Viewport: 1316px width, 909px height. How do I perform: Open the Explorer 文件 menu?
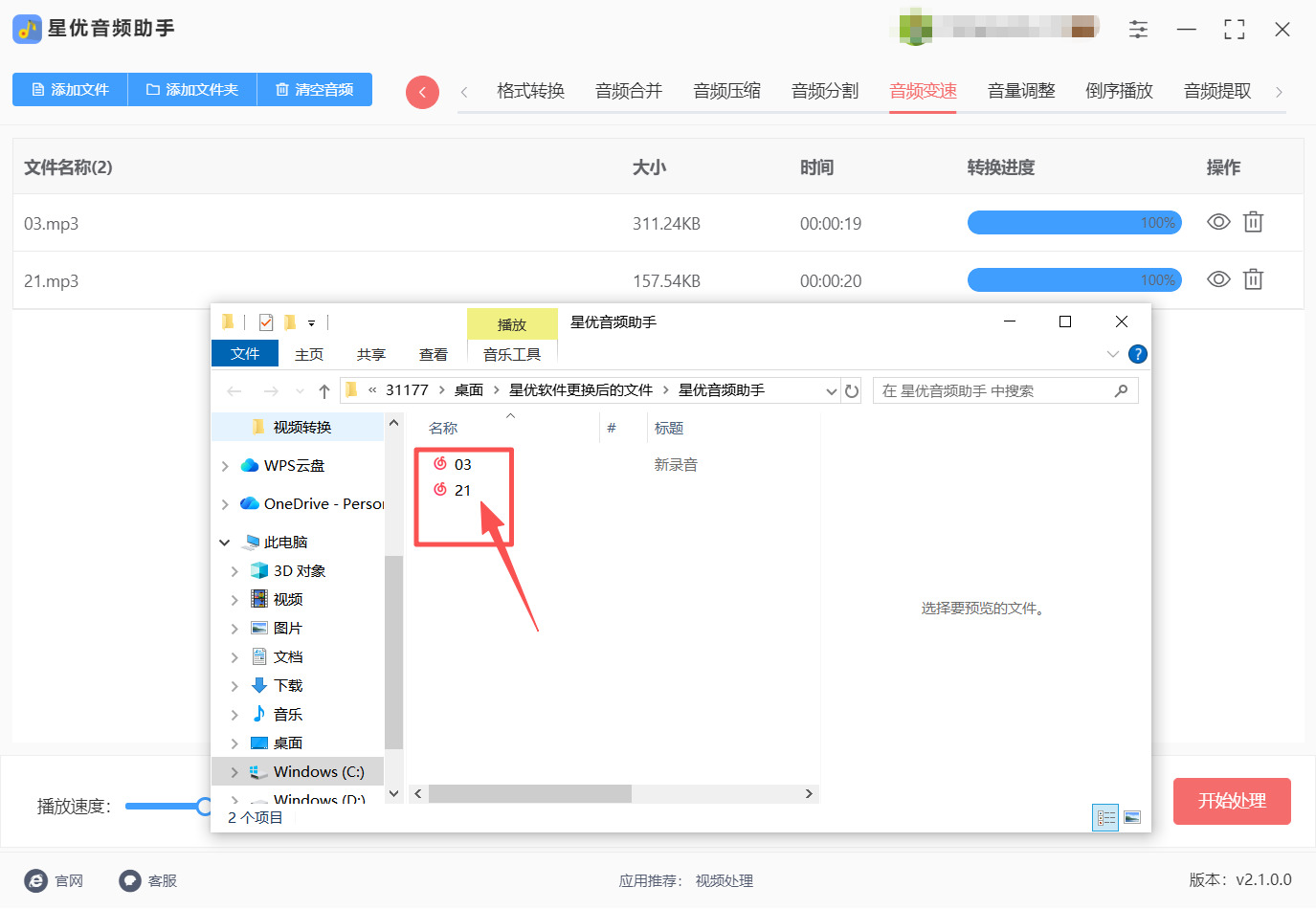[x=245, y=354]
